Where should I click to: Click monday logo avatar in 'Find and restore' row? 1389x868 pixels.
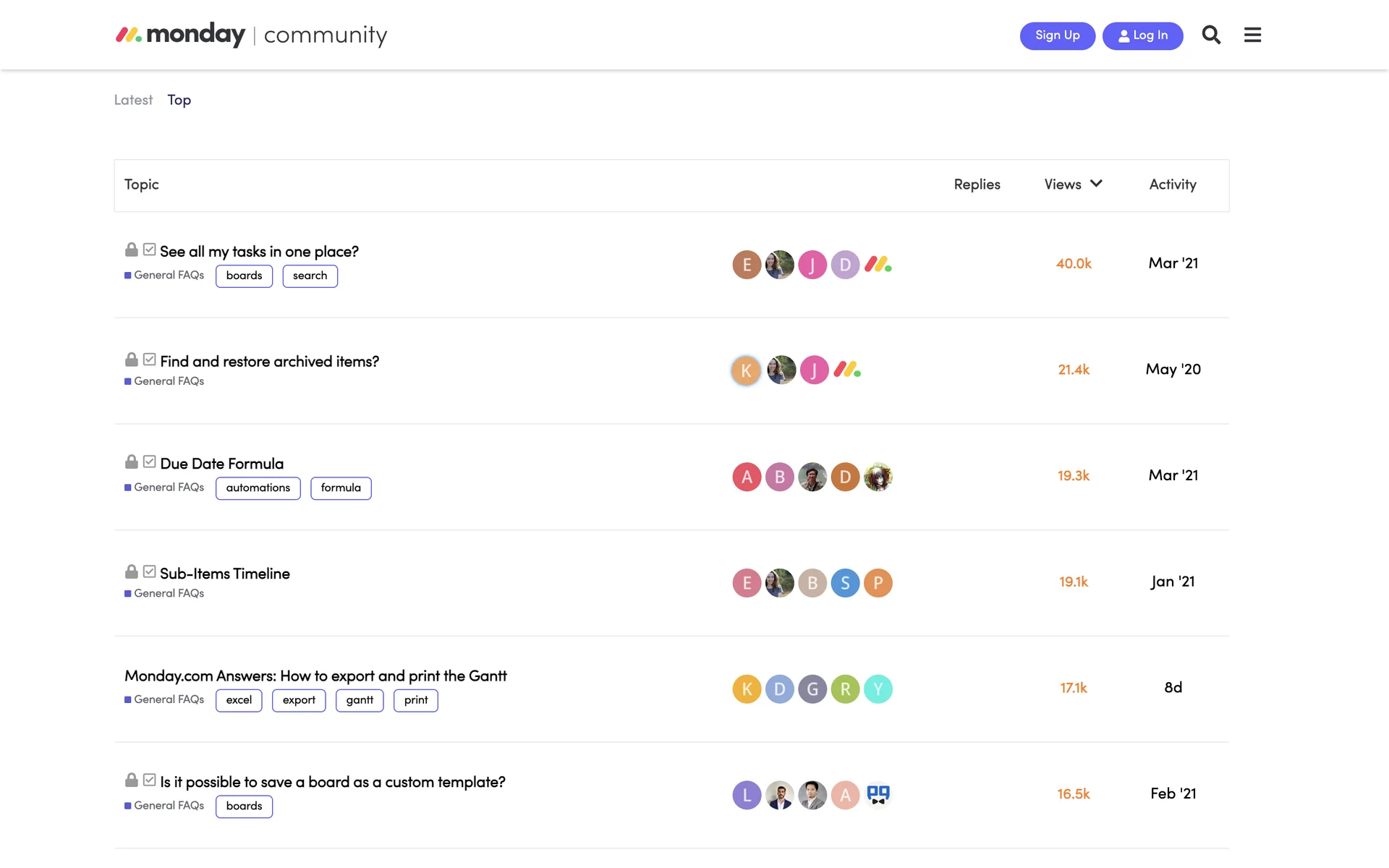pos(846,370)
